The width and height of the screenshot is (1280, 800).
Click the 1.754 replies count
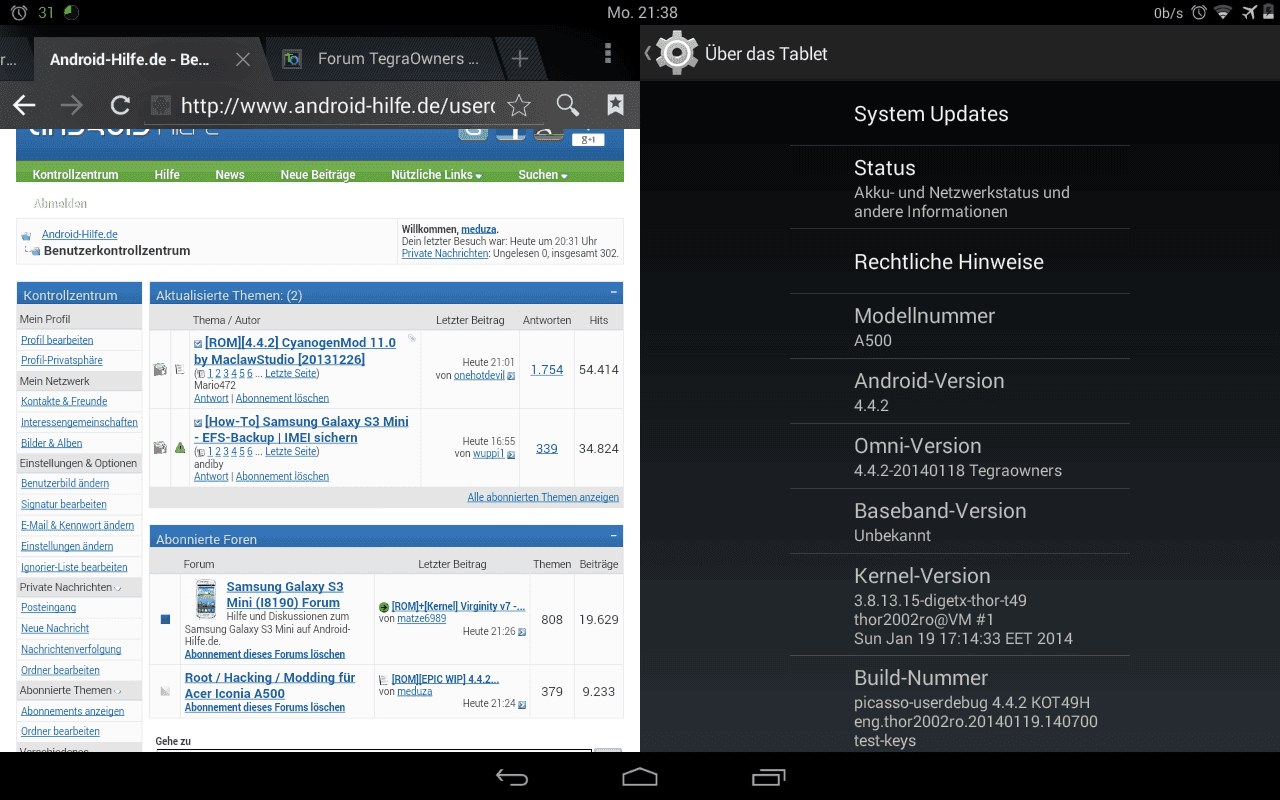click(547, 369)
